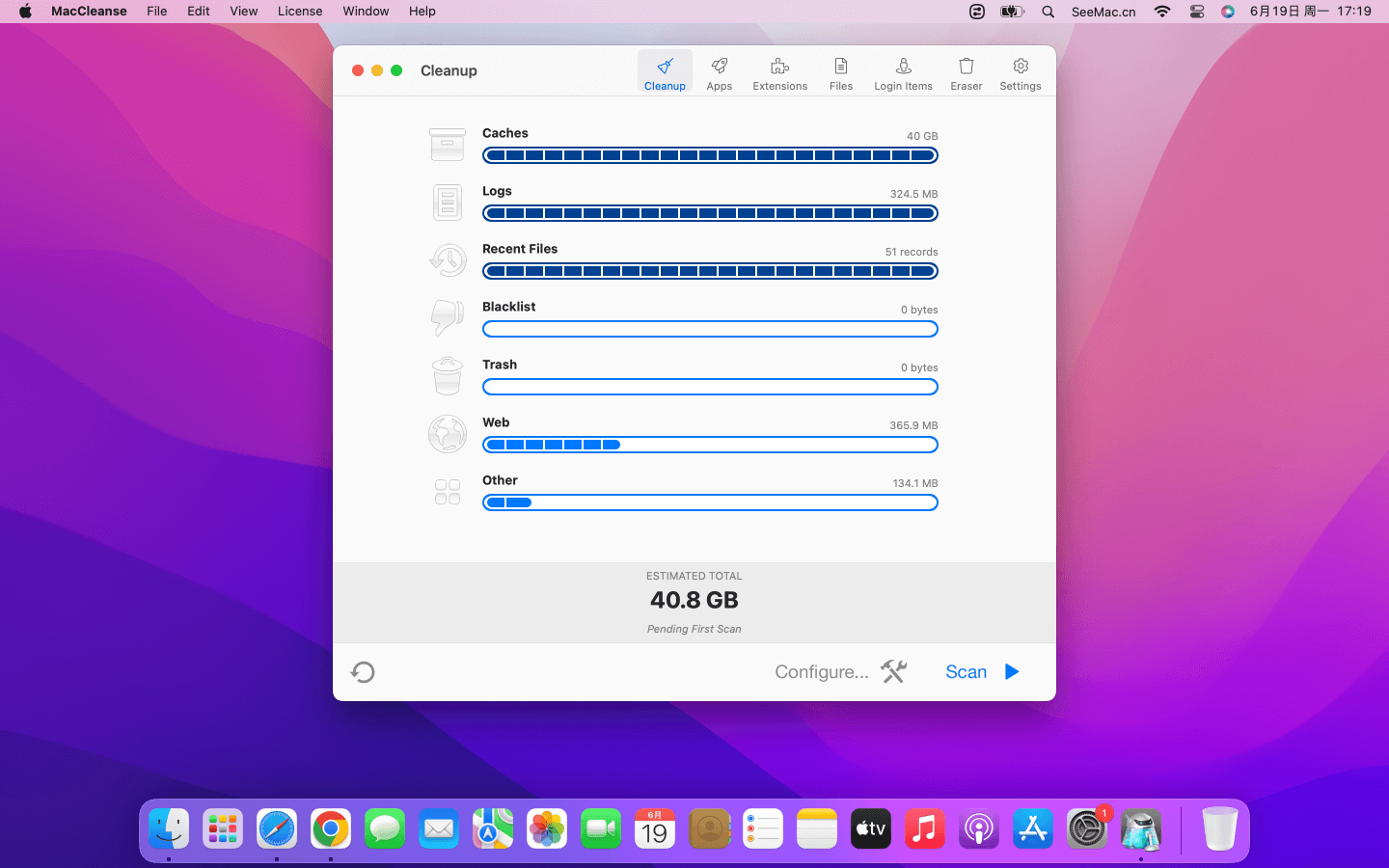Open Finder from the dock
1389x868 pixels.
[169, 828]
